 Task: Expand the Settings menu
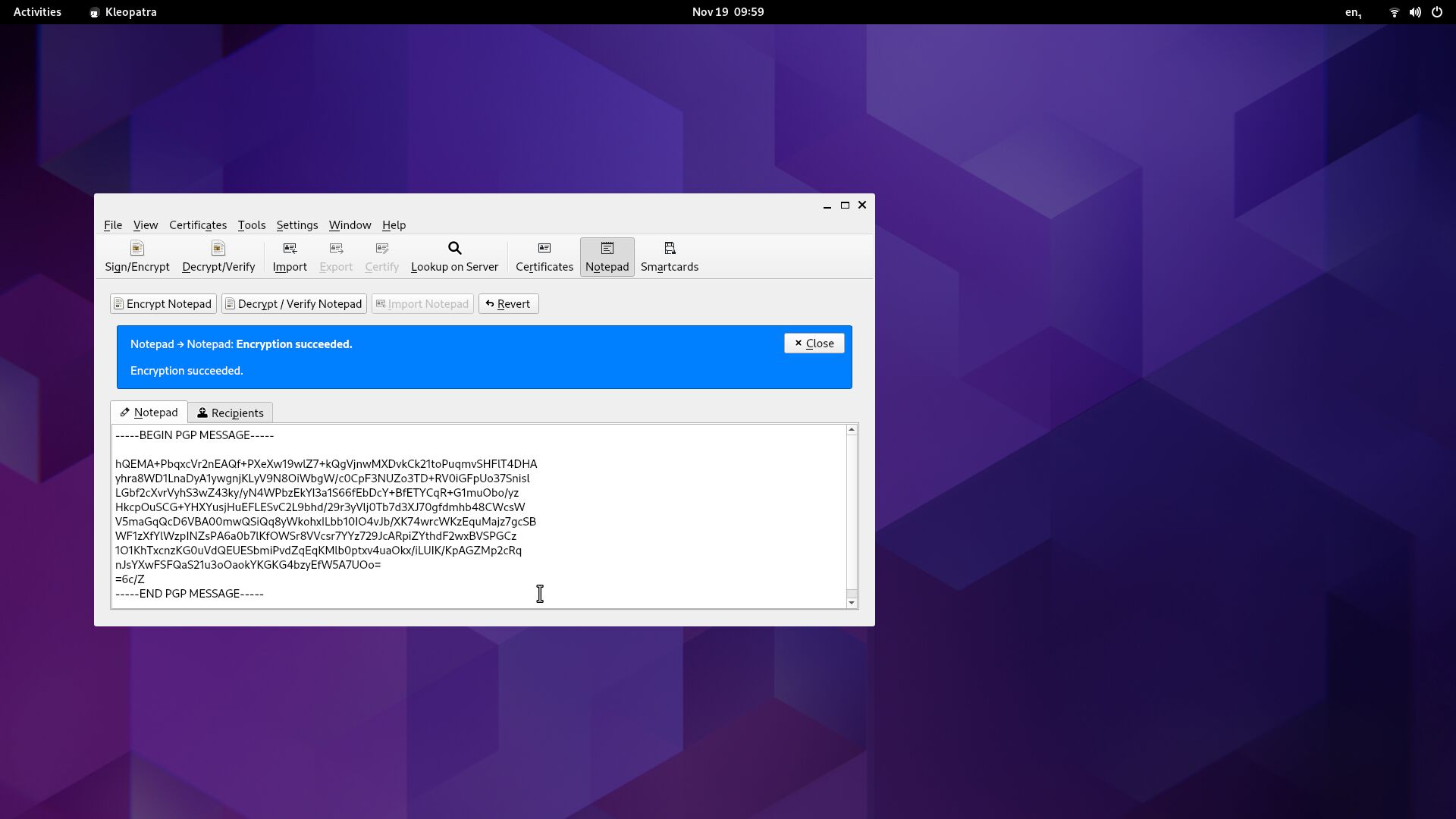(297, 225)
